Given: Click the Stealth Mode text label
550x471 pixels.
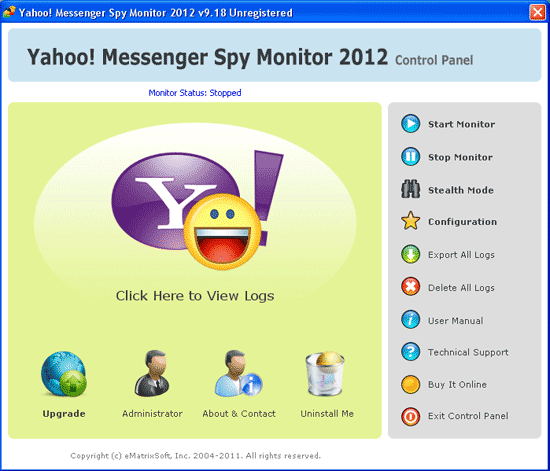Looking at the screenshot, I should tap(461, 190).
